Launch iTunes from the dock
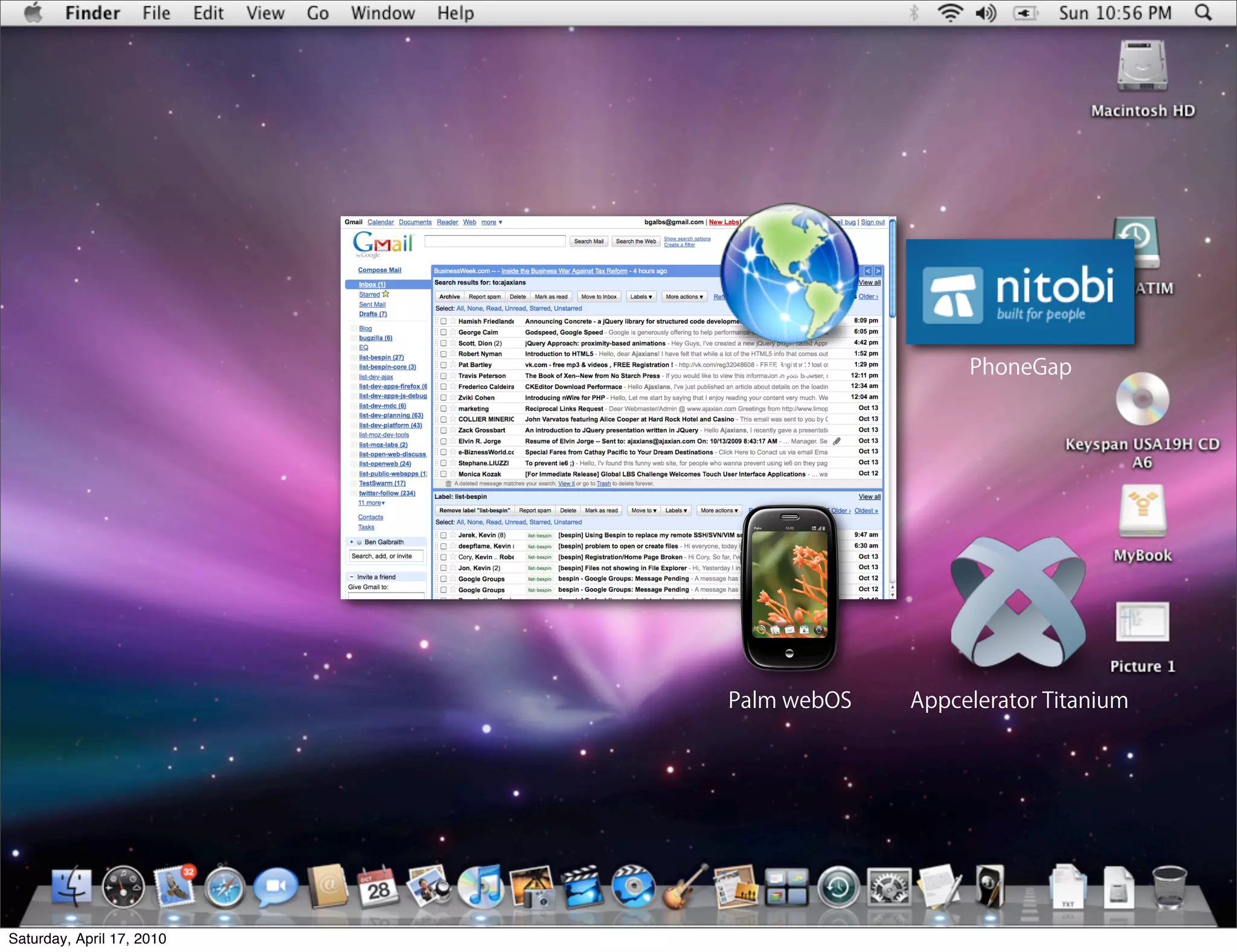The width and height of the screenshot is (1237, 952). tap(481, 887)
